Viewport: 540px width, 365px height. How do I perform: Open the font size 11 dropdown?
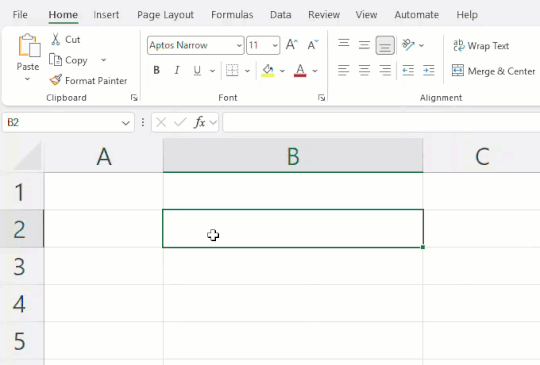275,45
